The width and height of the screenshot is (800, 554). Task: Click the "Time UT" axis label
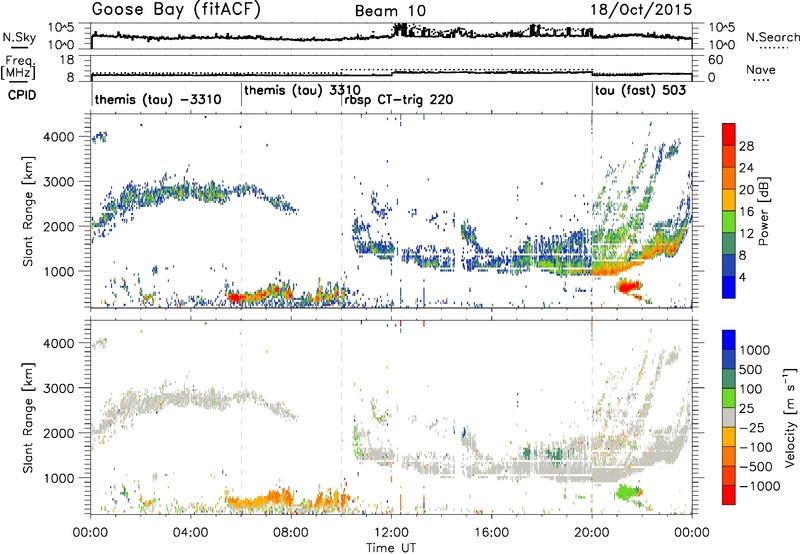pos(391,548)
